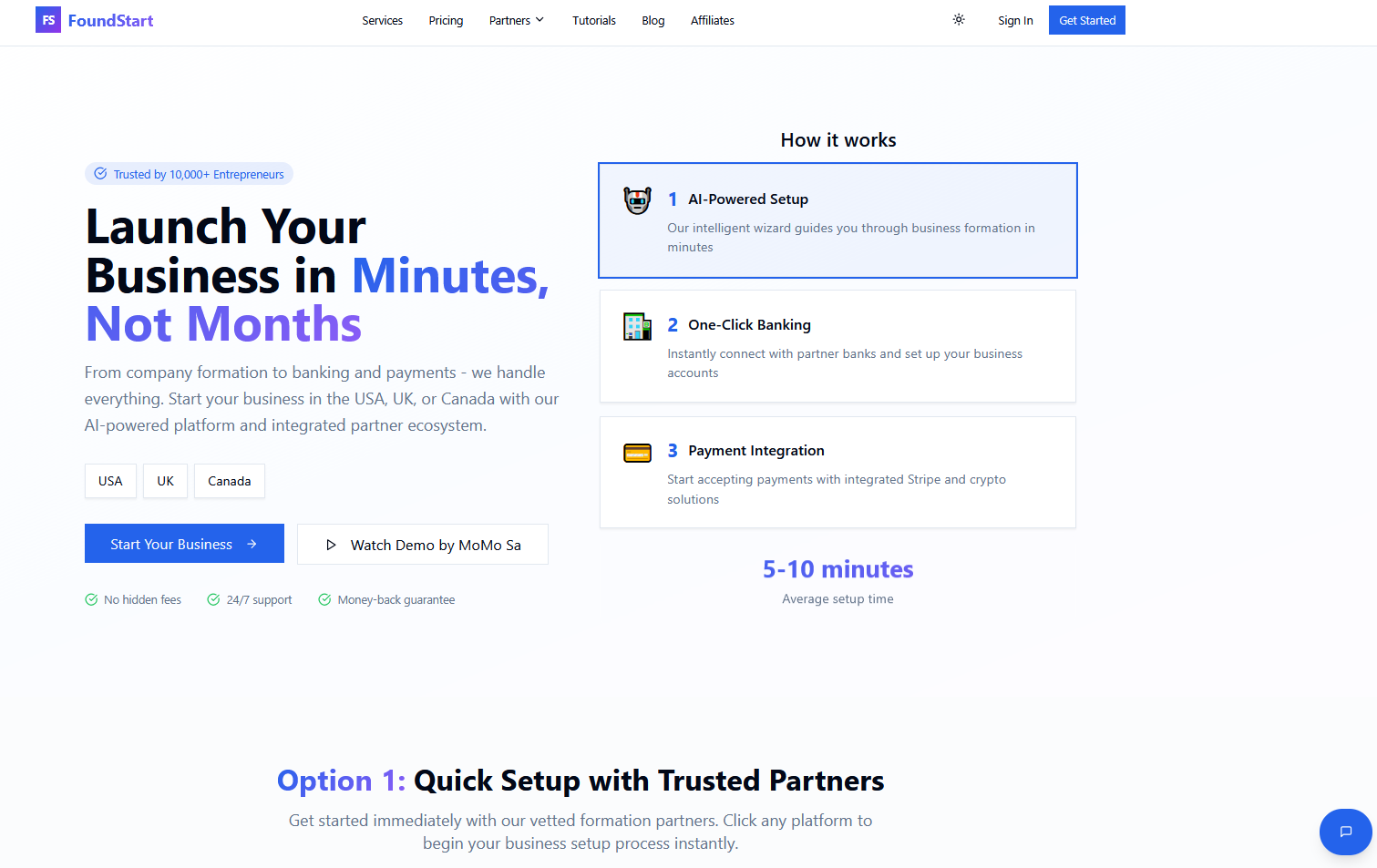Click the FoundStart brand name link

pos(110,20)
